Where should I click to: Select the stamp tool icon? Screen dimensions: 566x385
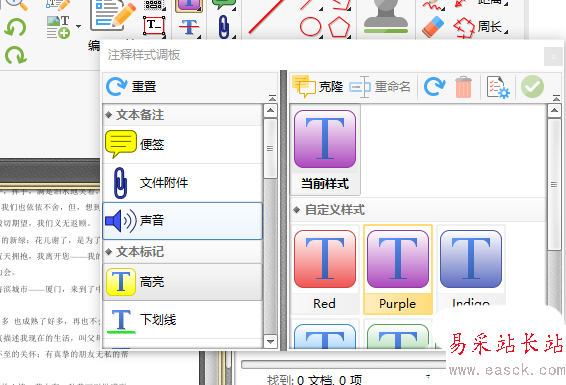(x=386, y=16)
